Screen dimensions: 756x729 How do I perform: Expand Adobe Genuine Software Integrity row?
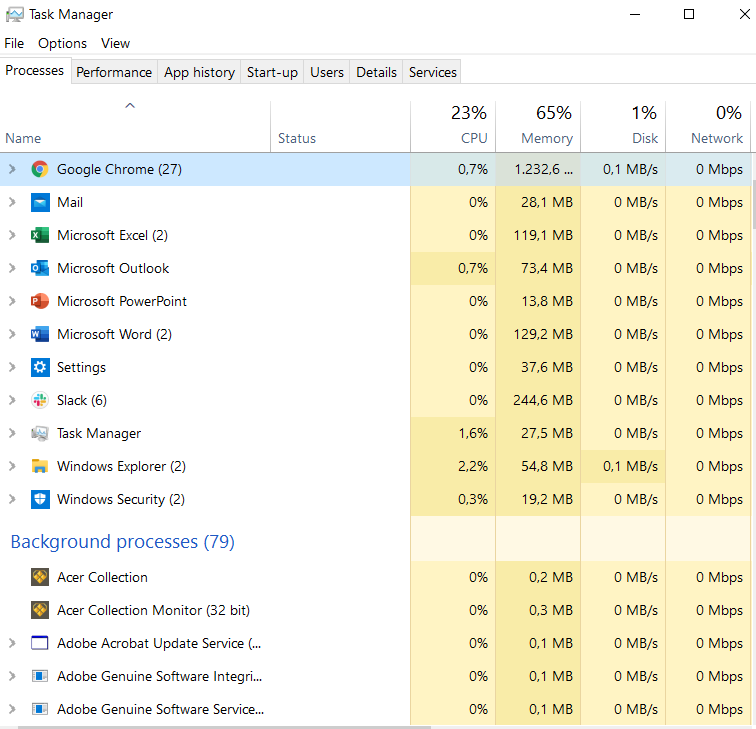tap(13, 676)
